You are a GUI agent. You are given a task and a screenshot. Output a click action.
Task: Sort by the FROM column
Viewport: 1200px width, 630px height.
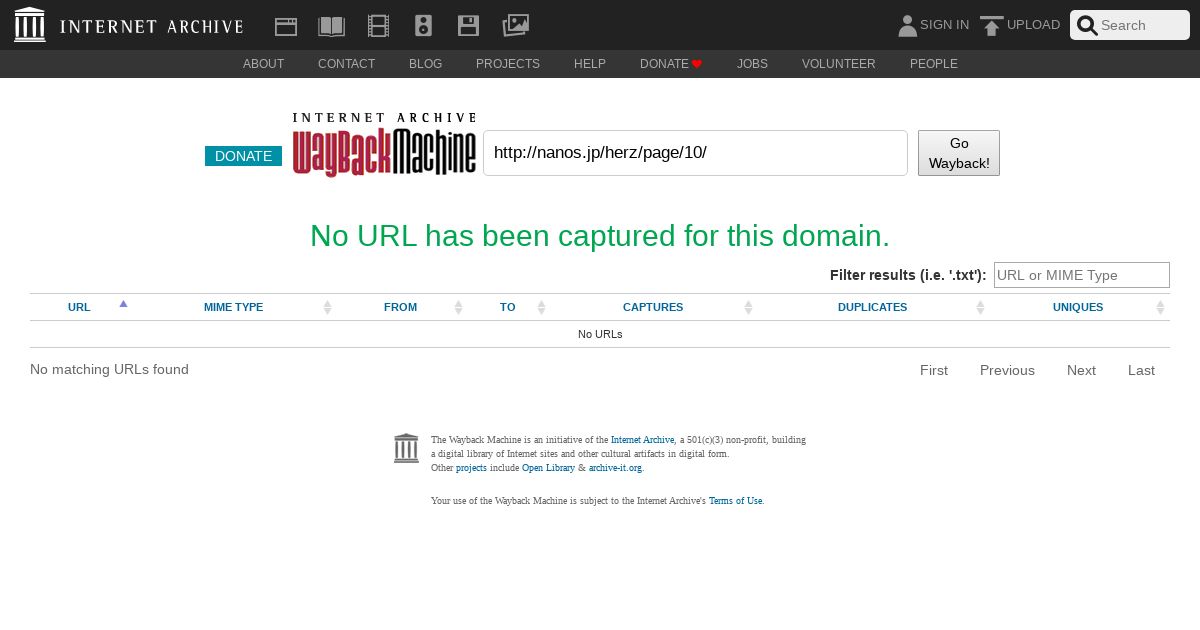tap(400, 307)
